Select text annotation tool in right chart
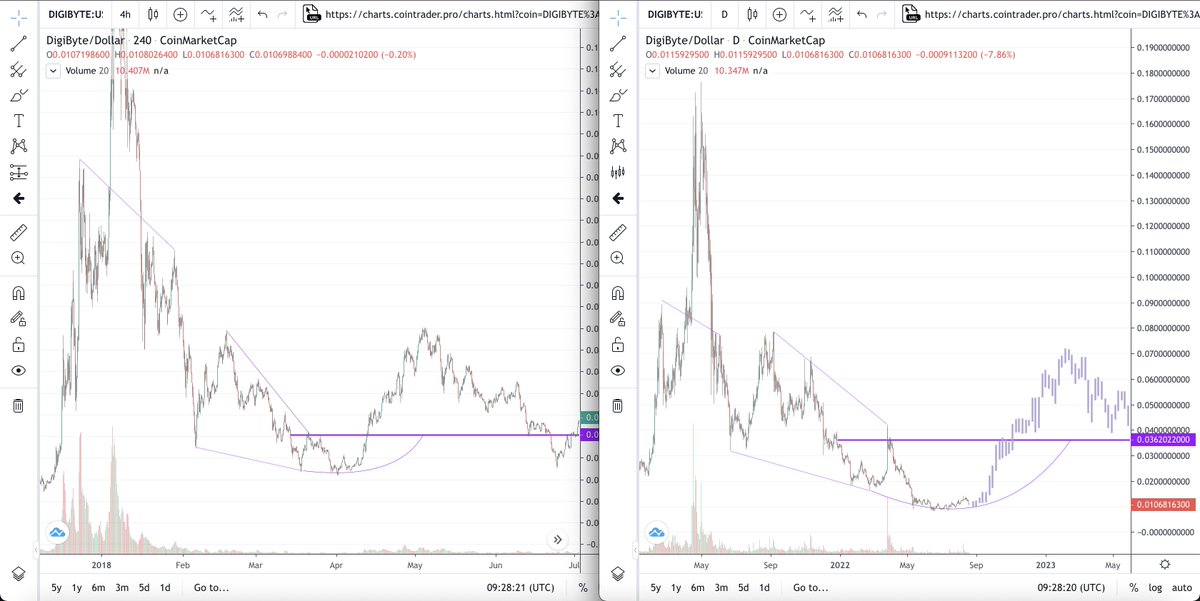 click(618, 121)
